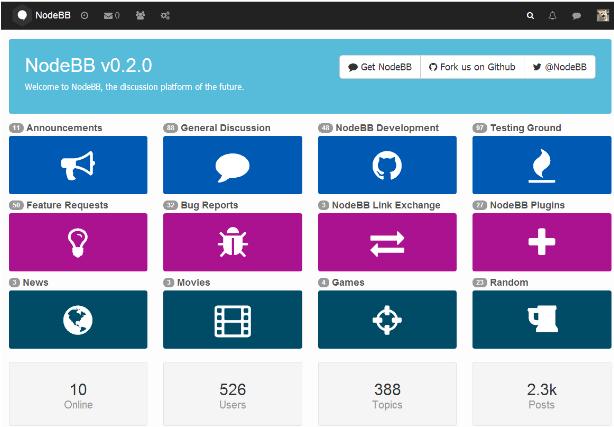Click the NodeBB logo in the navbar
Viewport: 614px width, 427px height.
point(22,15)
